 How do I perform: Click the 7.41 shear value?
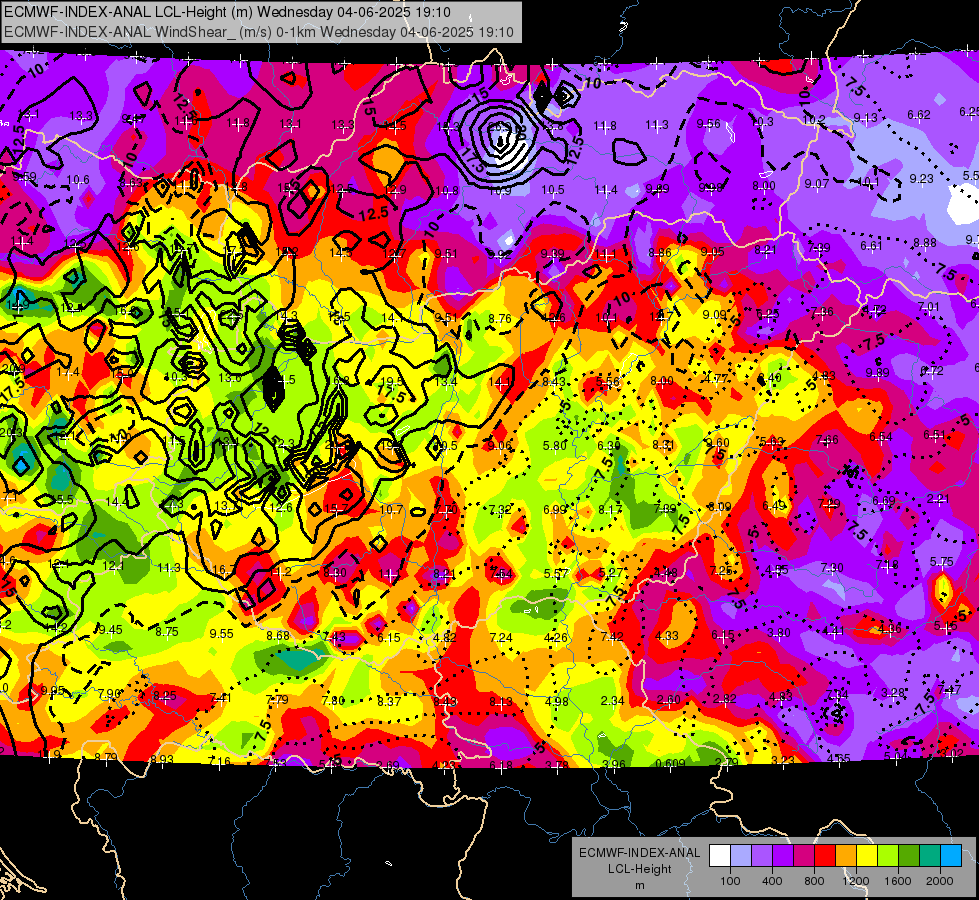click(x=221, y=698)
